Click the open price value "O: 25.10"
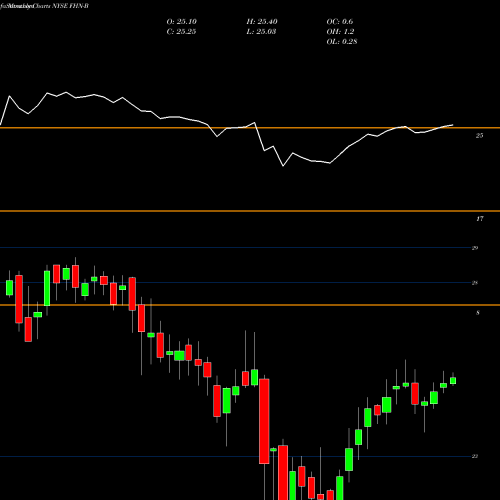 (x=182, y=22)
